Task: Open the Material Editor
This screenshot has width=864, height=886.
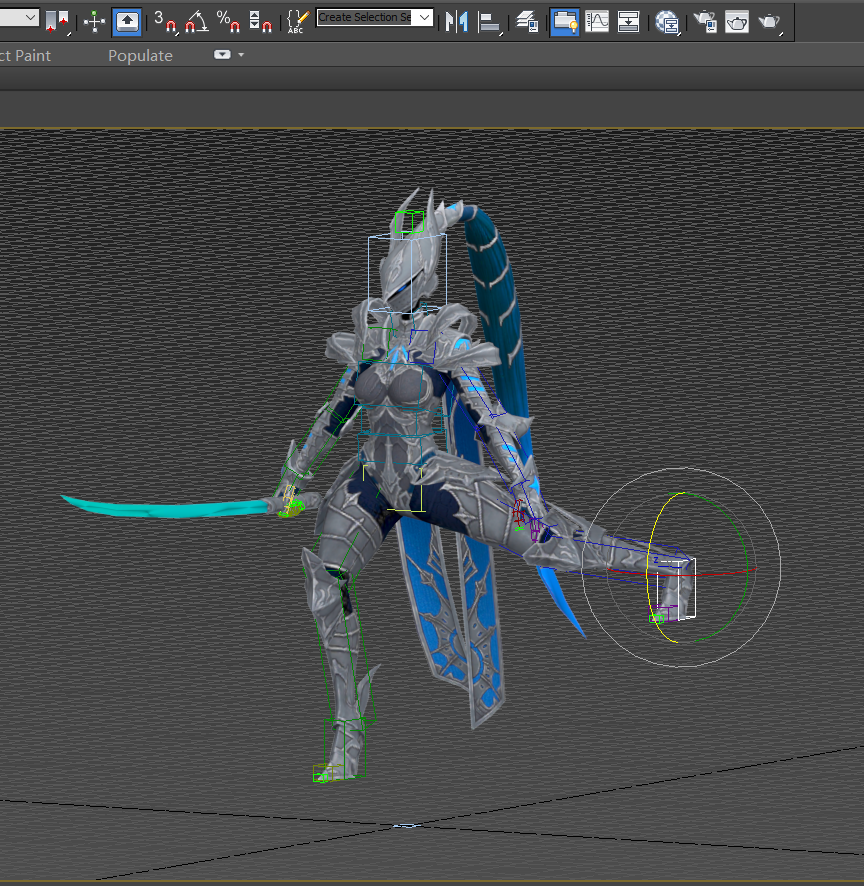Action: tap(667, 20)
